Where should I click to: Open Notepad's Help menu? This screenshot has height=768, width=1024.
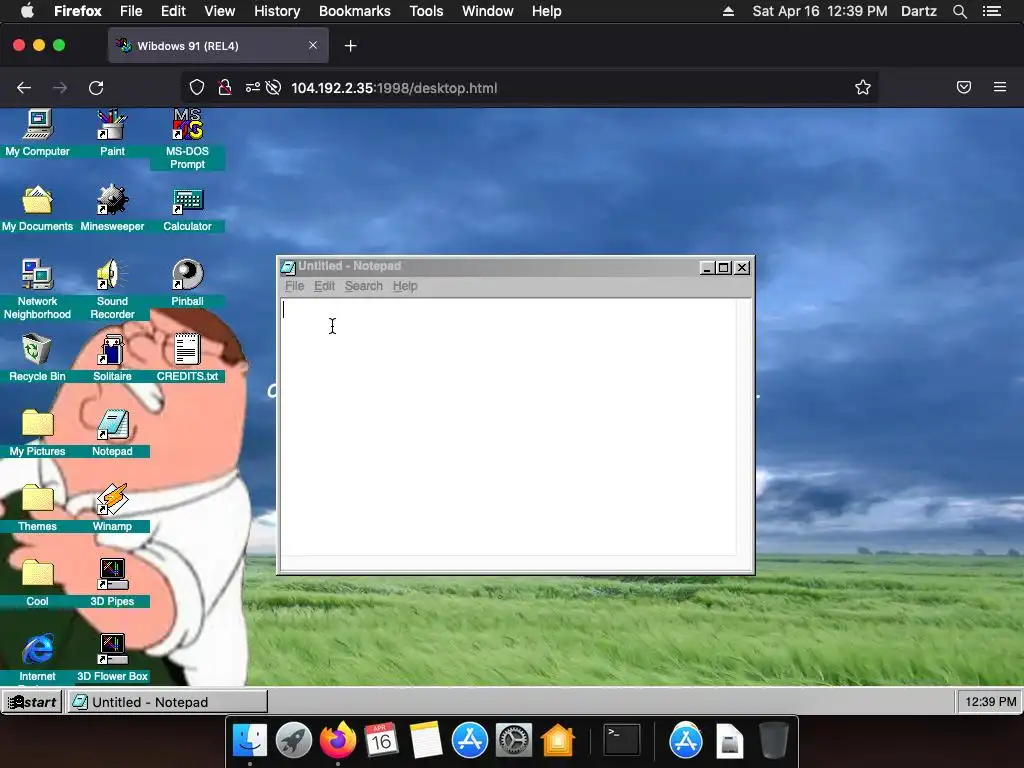[x=405, y=286]
